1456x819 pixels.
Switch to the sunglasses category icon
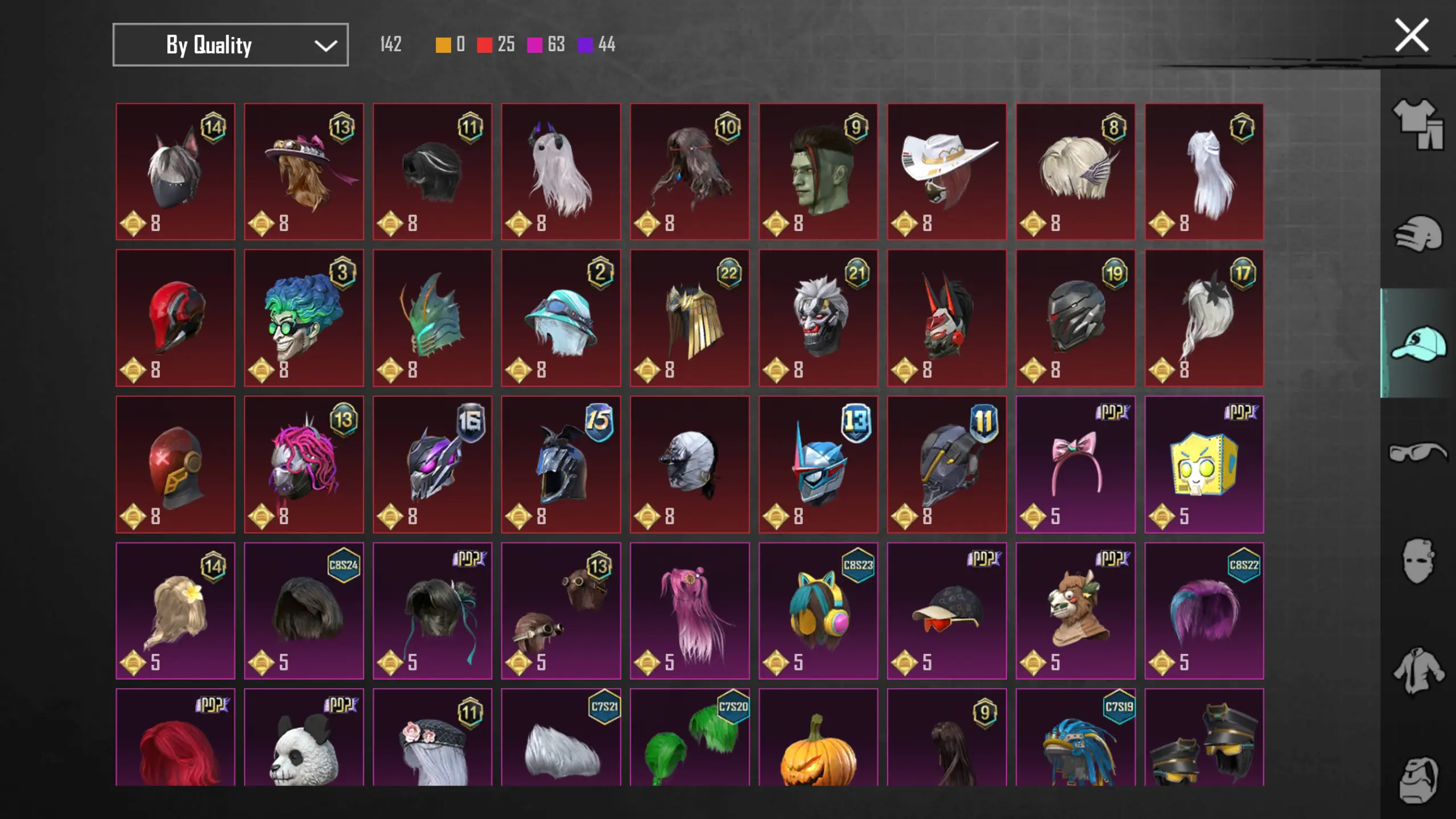[1418, 452]
